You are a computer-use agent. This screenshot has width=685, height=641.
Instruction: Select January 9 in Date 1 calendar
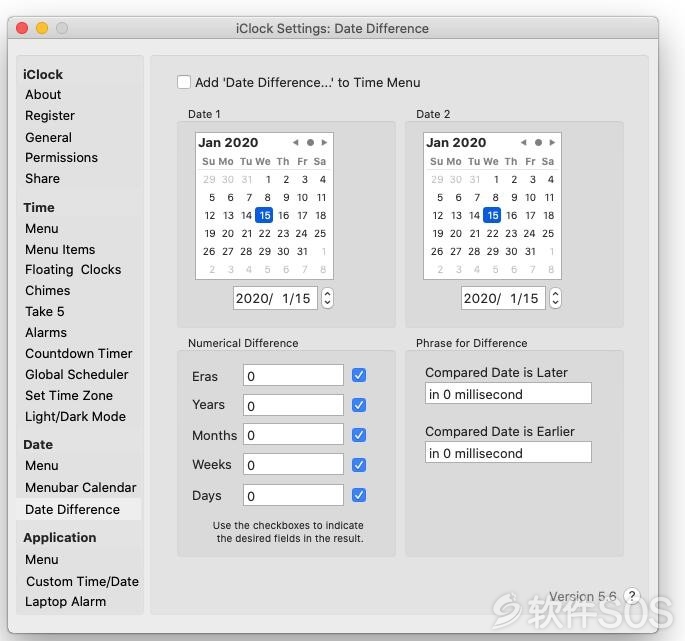286,197
